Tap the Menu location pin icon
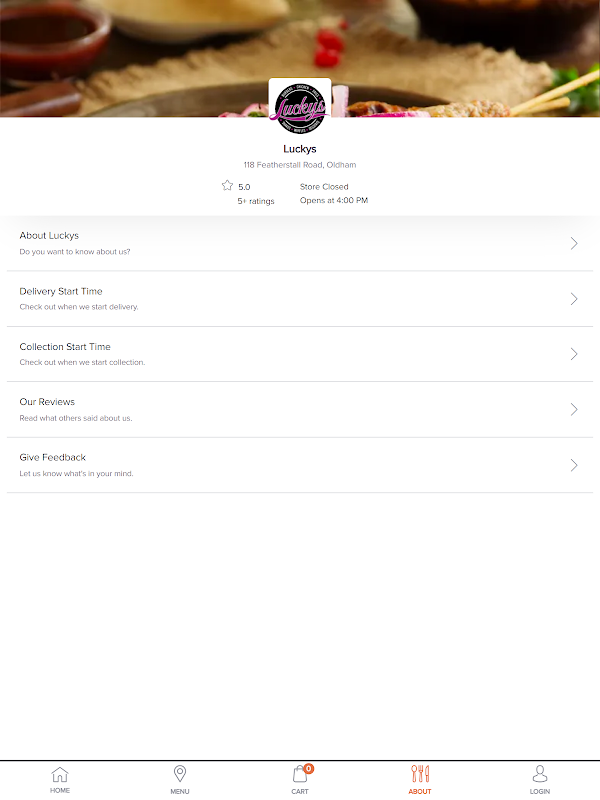This screenshot has height=800, width=600. [180, 774]
